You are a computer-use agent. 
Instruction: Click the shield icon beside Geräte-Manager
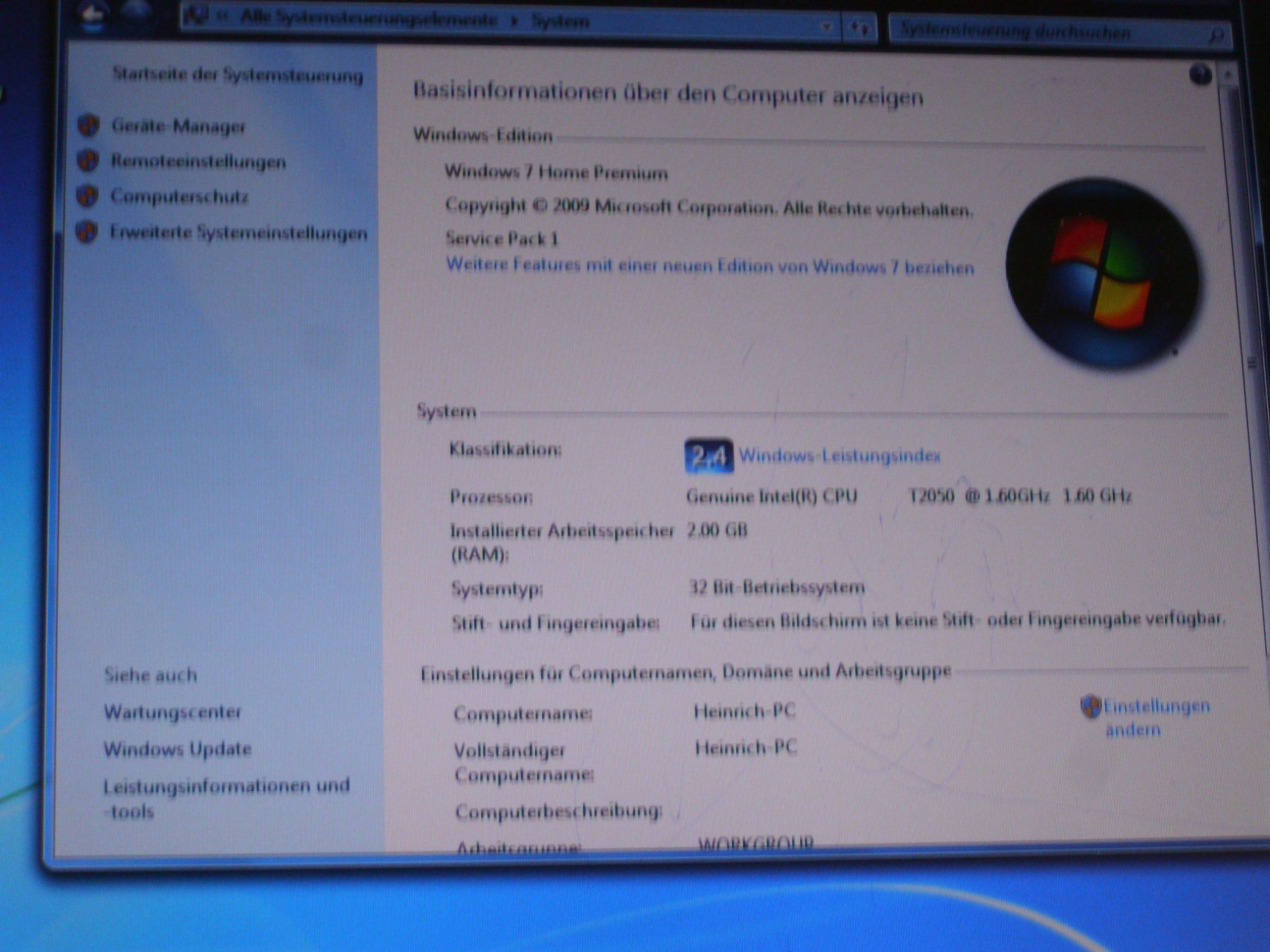(88, 125)
